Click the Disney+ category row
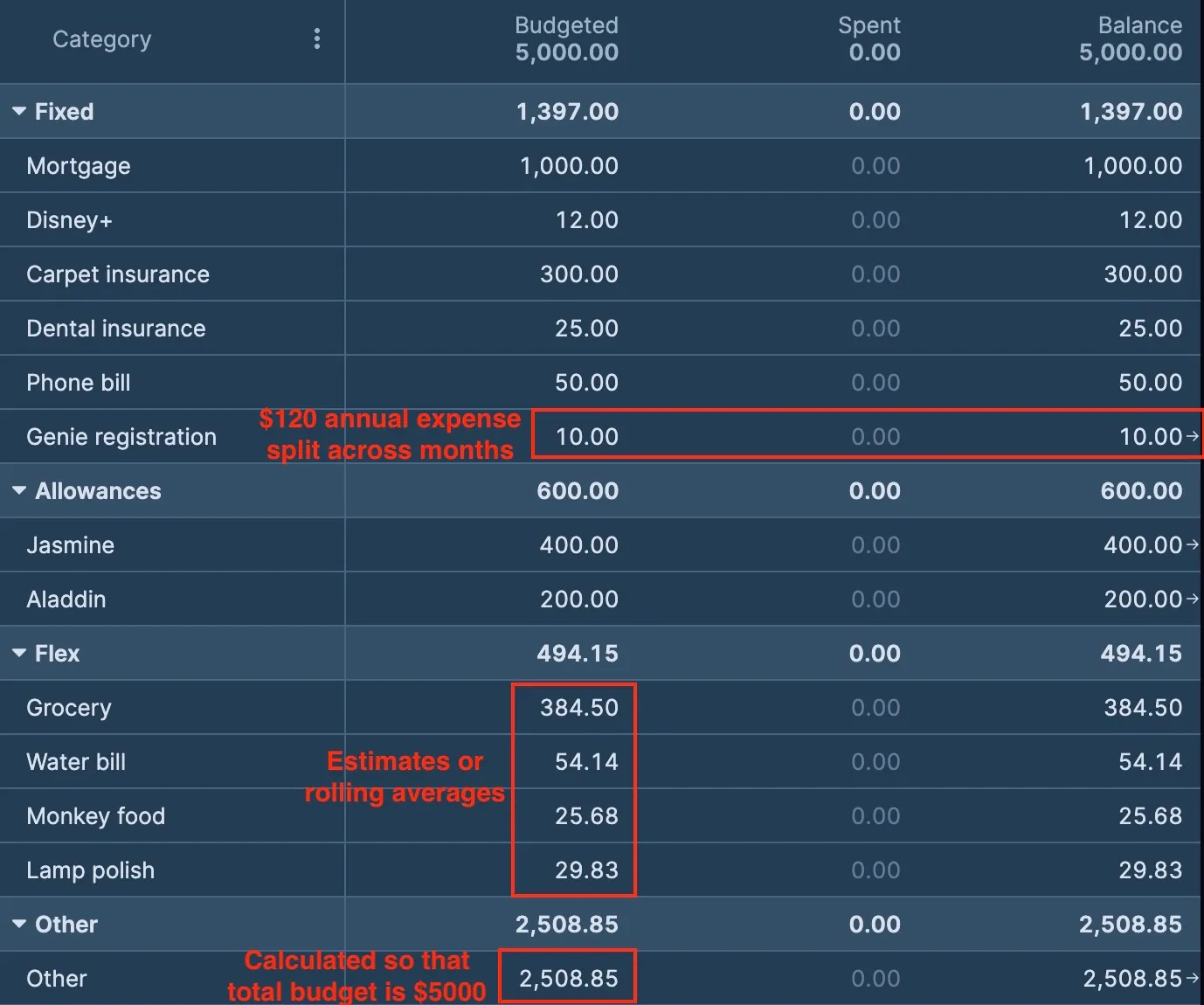 70,219
